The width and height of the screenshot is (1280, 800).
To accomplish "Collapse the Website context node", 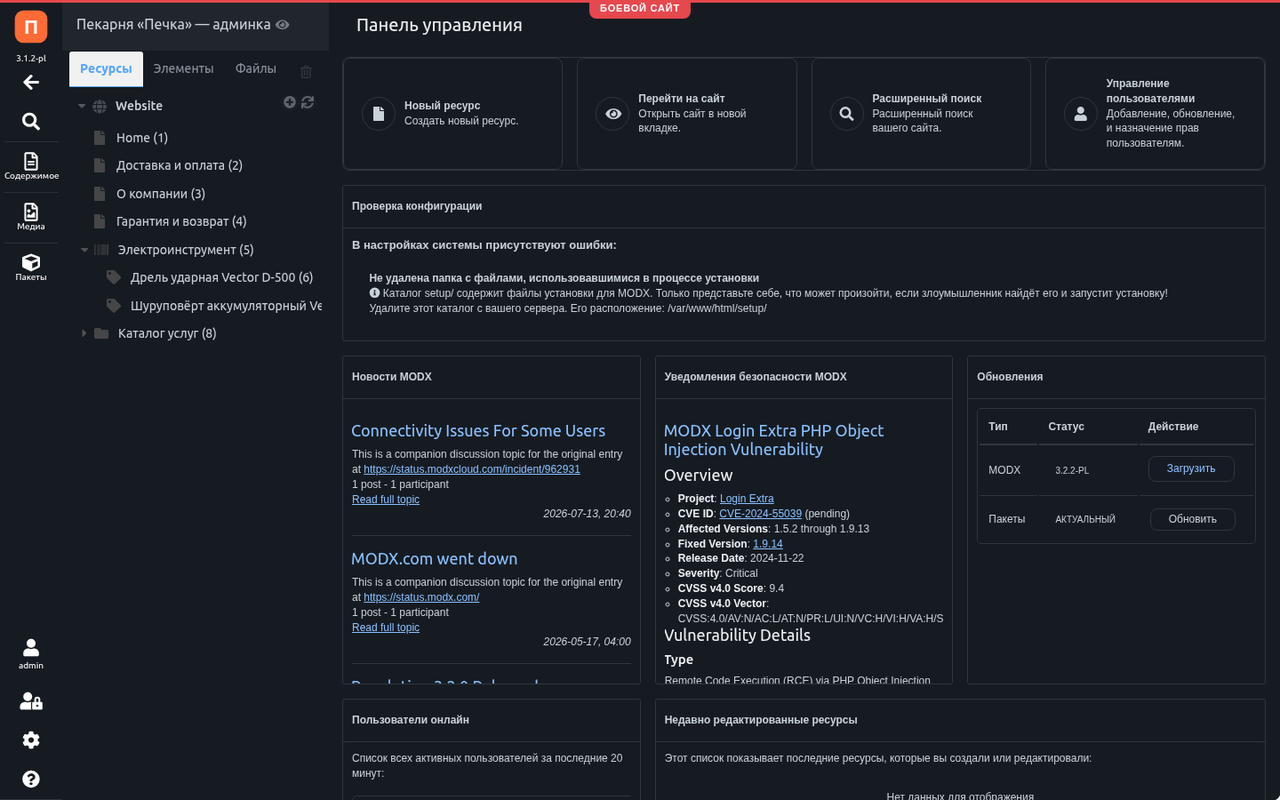I will tap(82, 106).
